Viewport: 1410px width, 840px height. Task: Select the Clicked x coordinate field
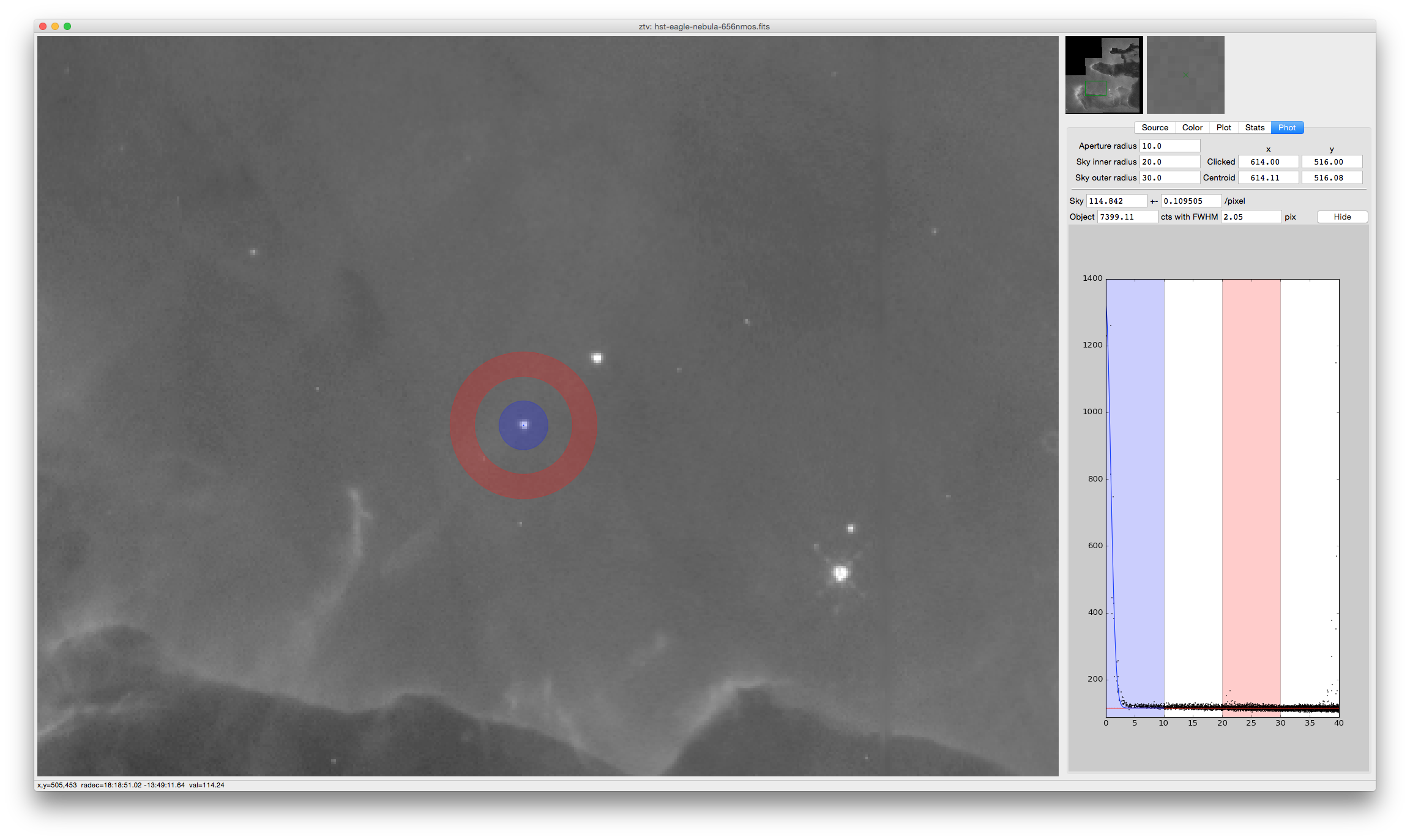[x=1267, y=162]
